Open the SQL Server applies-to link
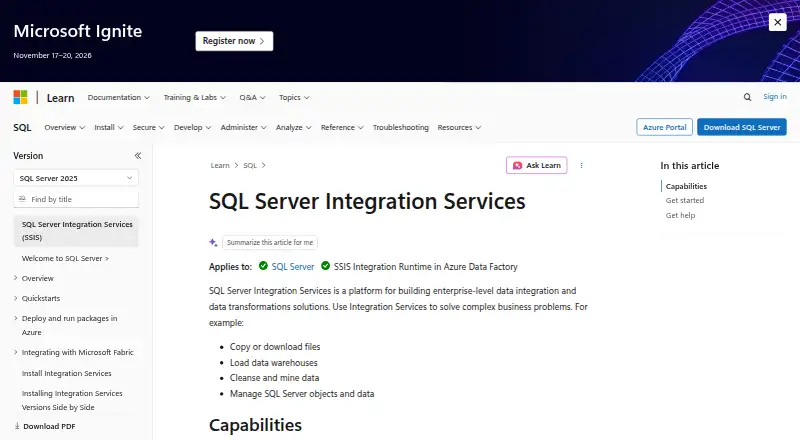The image size is (800, 440). tap(293, 266)
